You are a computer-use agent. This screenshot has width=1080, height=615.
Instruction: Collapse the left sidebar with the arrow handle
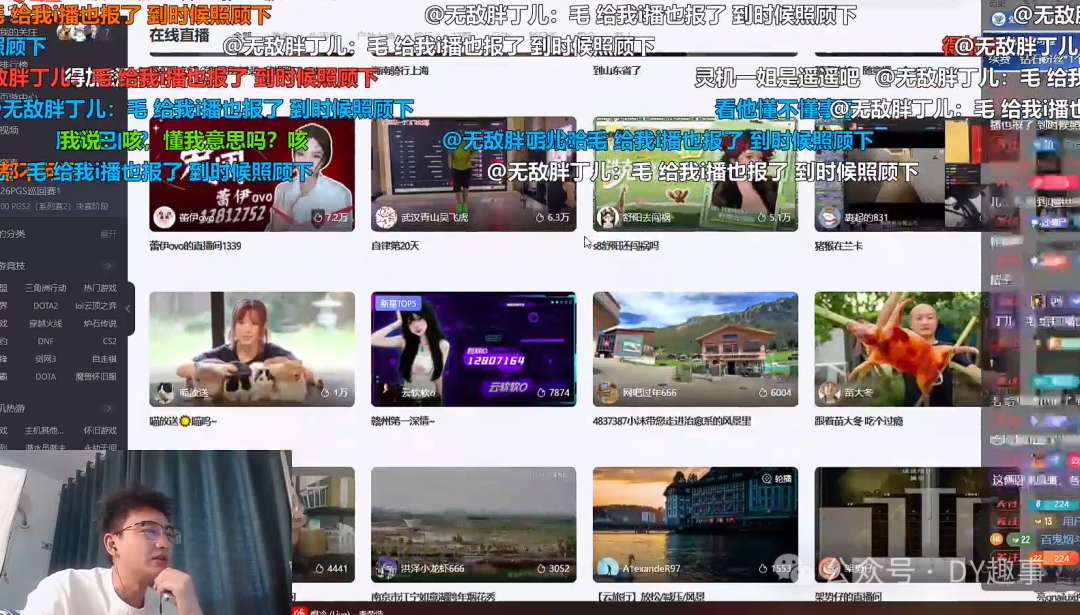[128, 309]
